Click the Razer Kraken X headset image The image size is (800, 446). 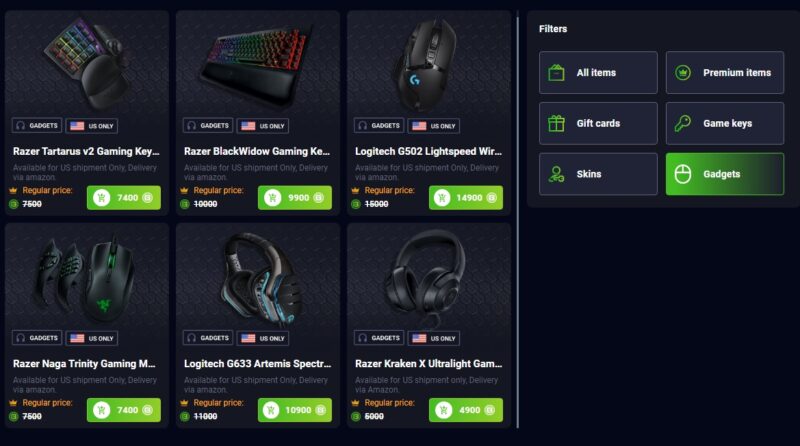[428, 278]
